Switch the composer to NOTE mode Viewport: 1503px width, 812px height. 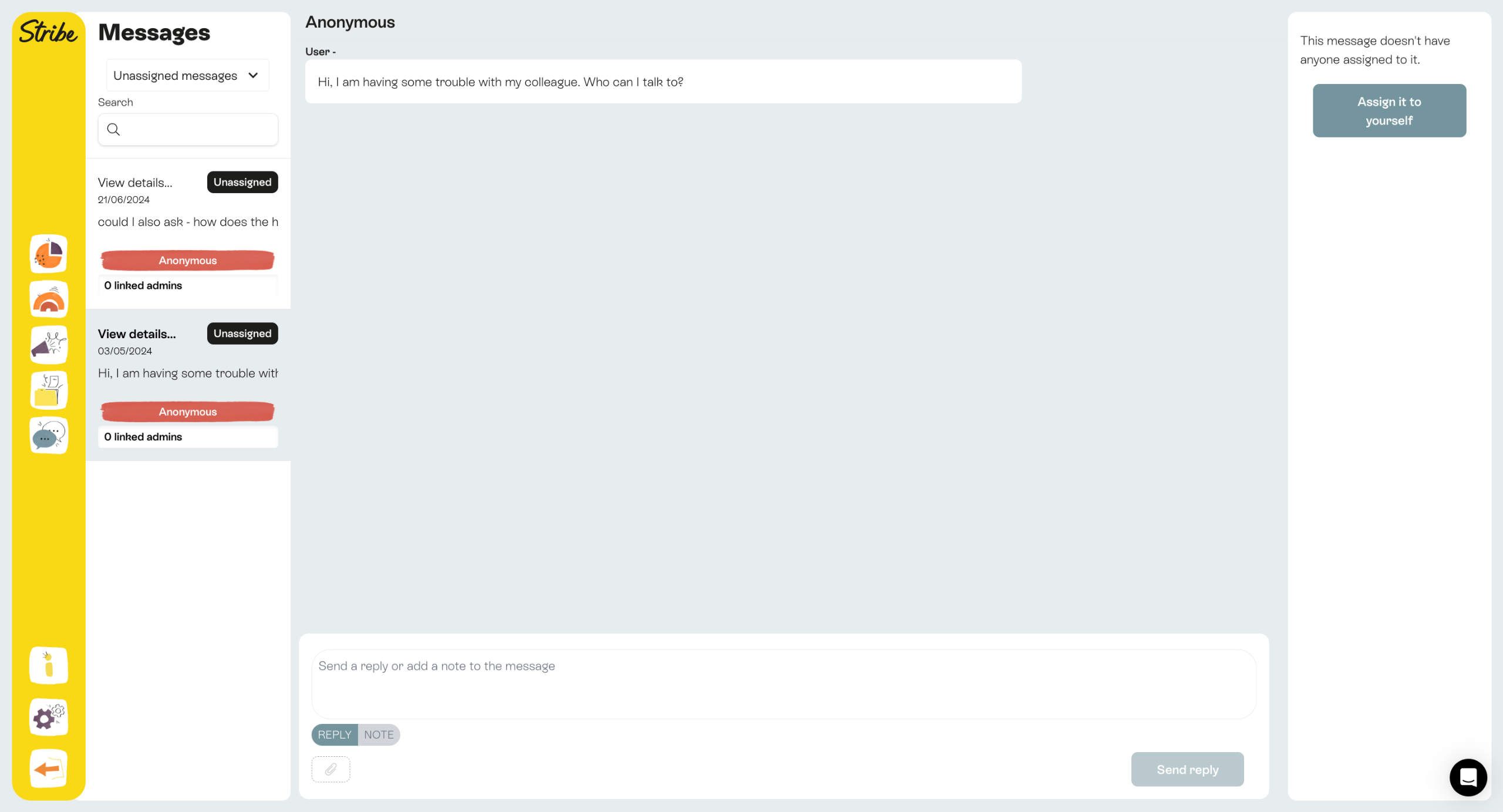379,734
